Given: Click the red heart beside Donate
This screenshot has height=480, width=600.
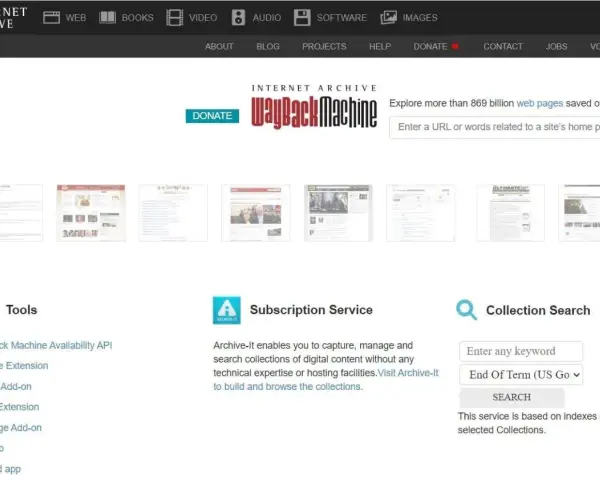Looking at the screenshot, I should 455,46.
